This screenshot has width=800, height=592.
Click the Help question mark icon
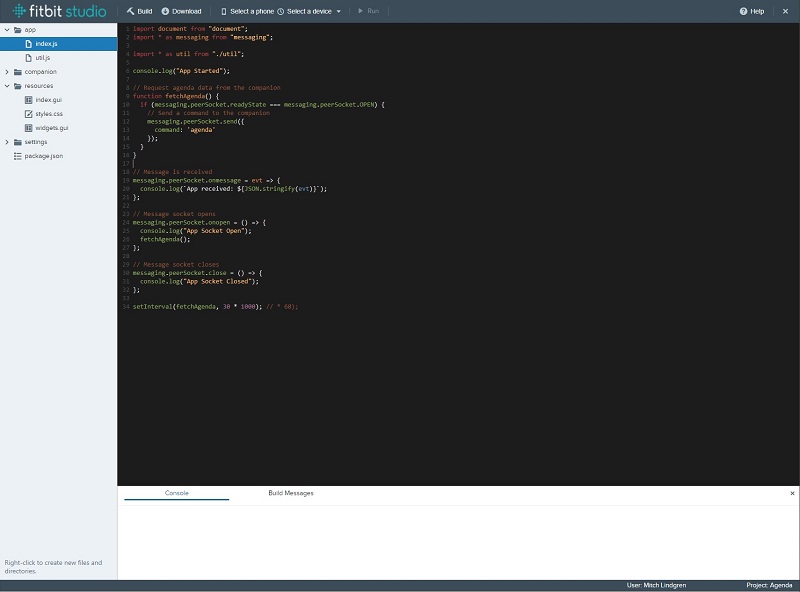click(x=743, y=11)
